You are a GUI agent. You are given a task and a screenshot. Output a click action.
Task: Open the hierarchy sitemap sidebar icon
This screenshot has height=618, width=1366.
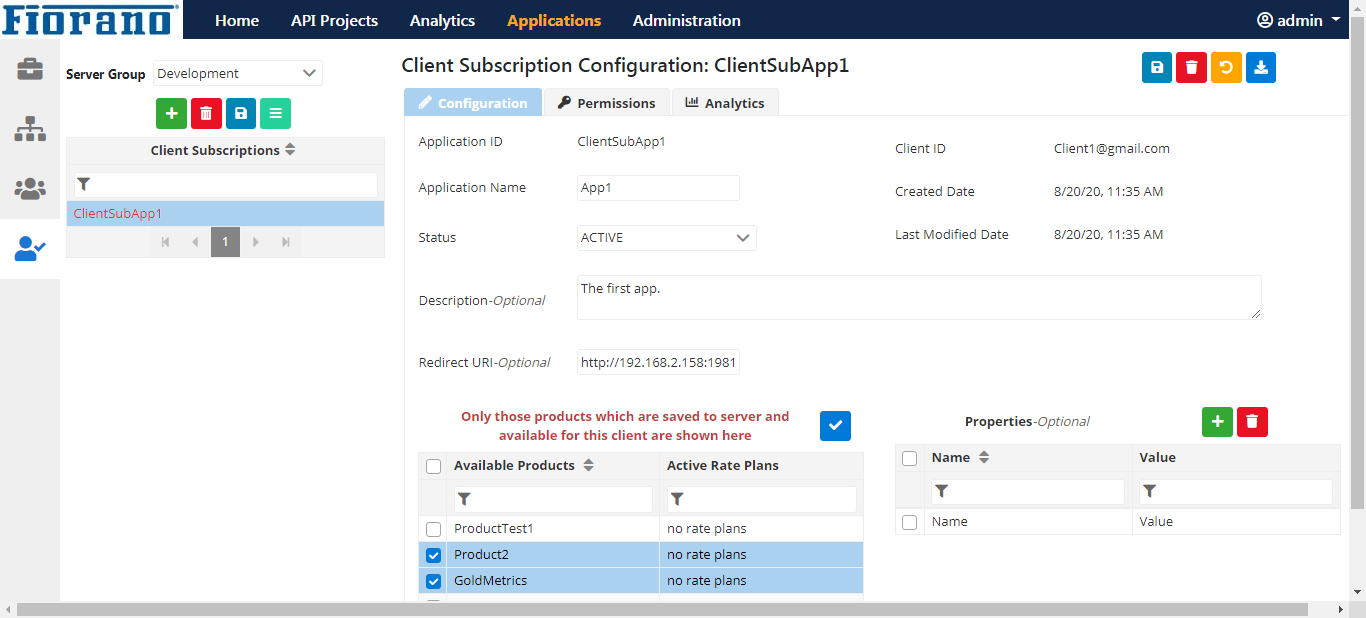(x=29, y=129)
